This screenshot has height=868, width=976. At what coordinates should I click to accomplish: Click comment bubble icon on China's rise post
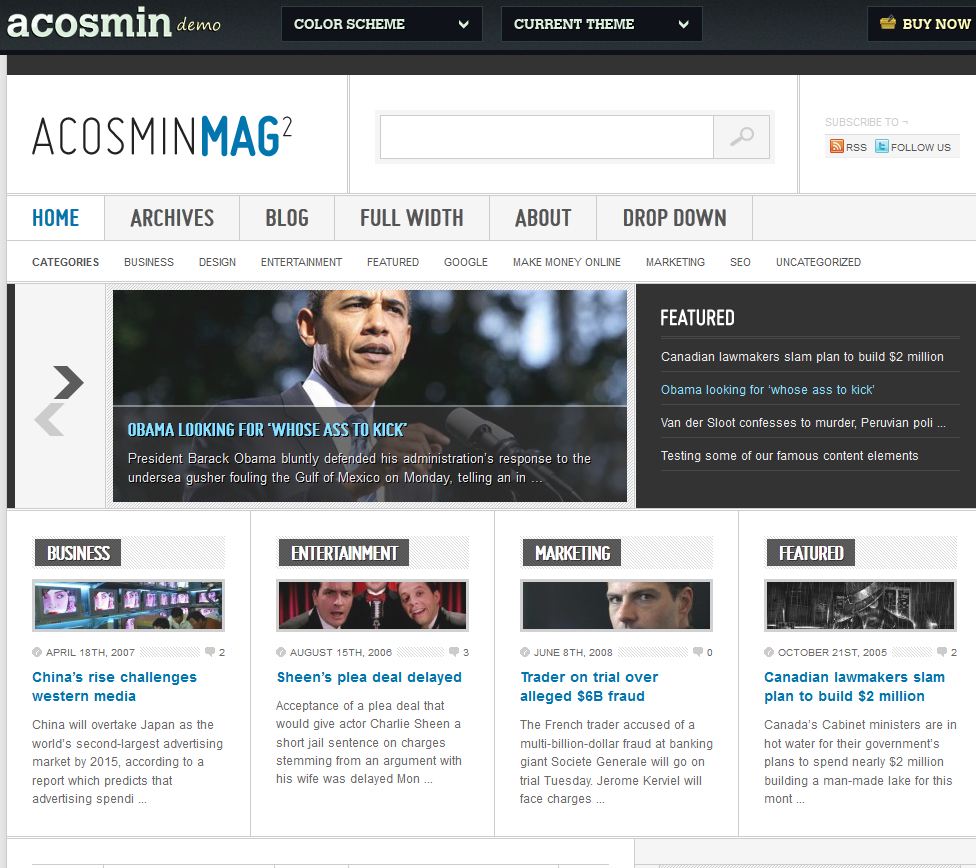click(x=210, y=652)
